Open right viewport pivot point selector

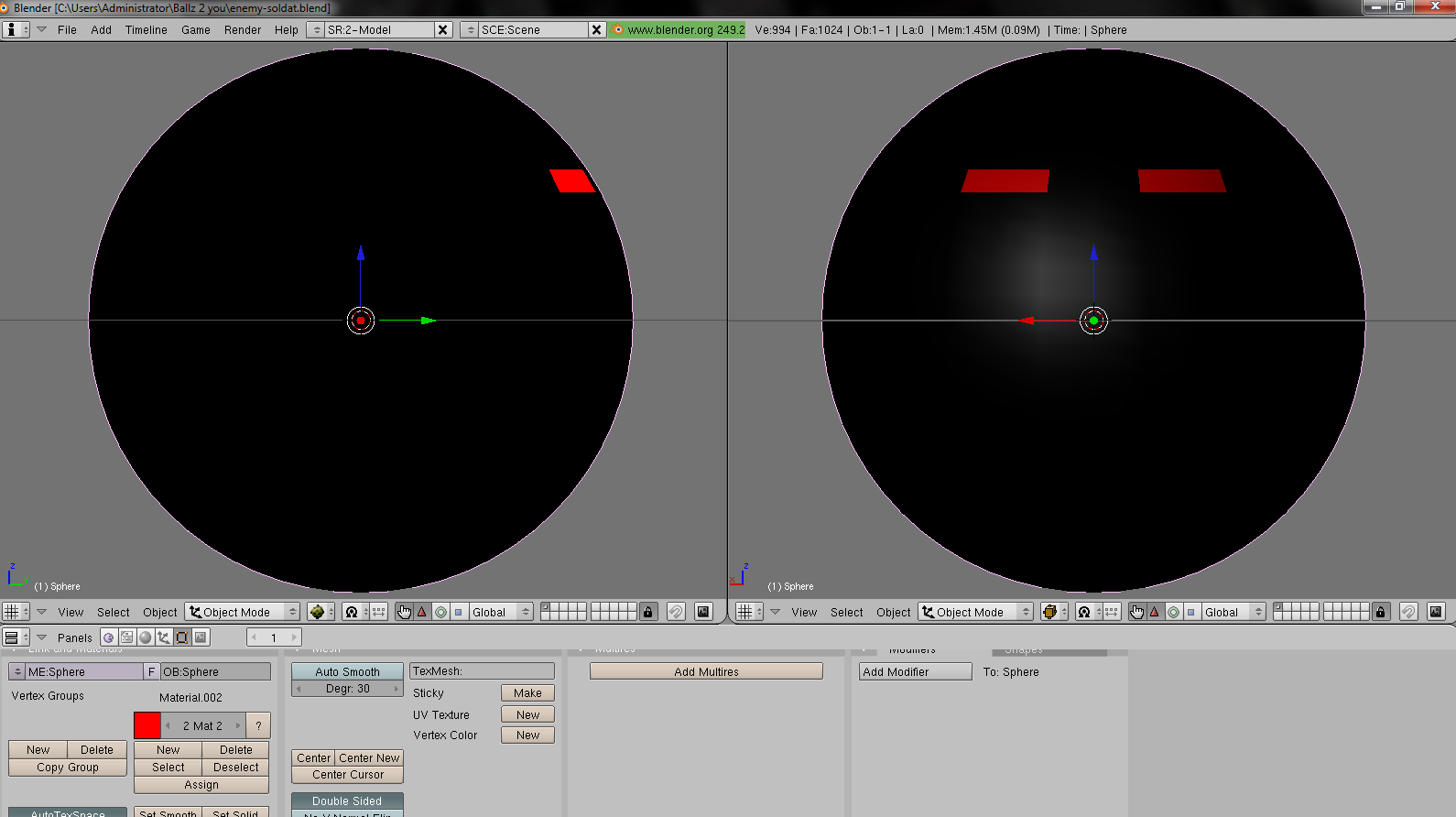click(1089, 612)
